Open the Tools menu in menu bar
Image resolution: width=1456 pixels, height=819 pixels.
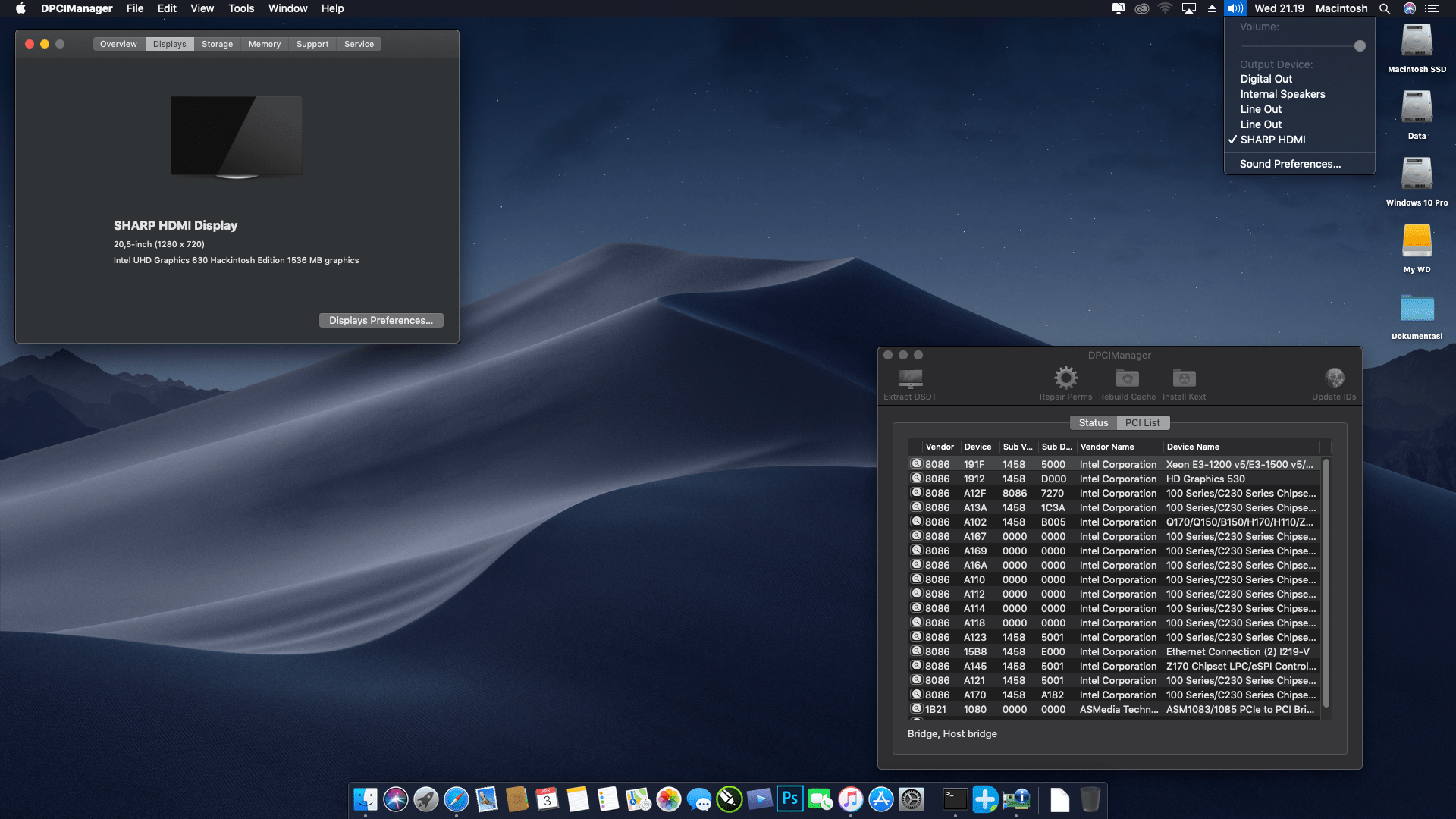tap(241, 8)
